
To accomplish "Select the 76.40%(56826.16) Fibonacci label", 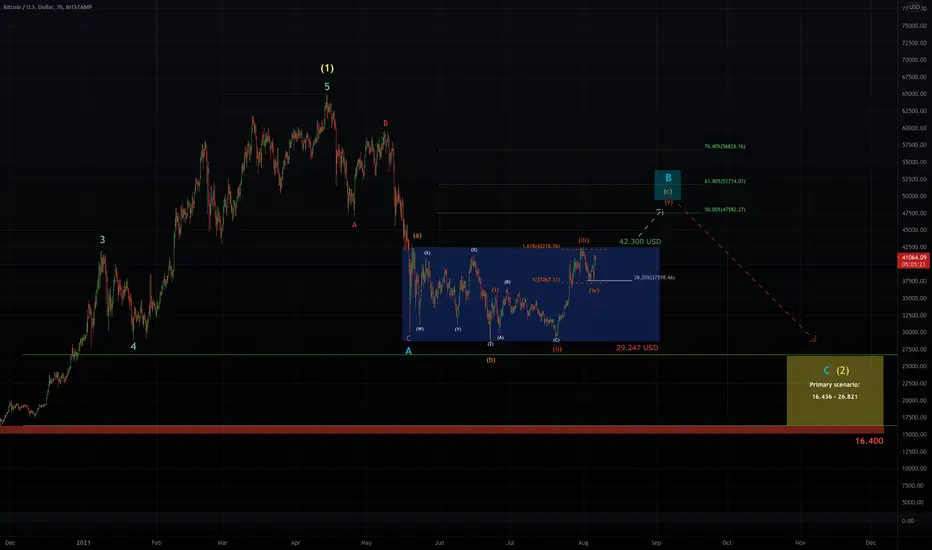I will pos(725,146).
